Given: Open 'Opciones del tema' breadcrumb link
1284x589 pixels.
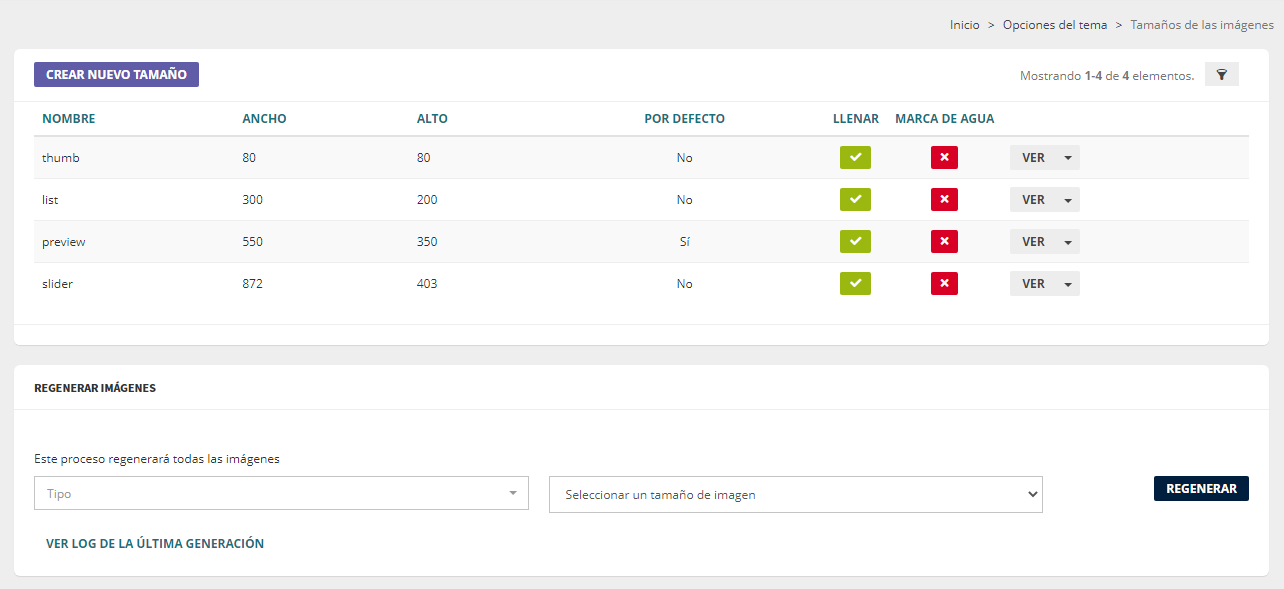Looking at the screenshot, I should point(1055,25).
